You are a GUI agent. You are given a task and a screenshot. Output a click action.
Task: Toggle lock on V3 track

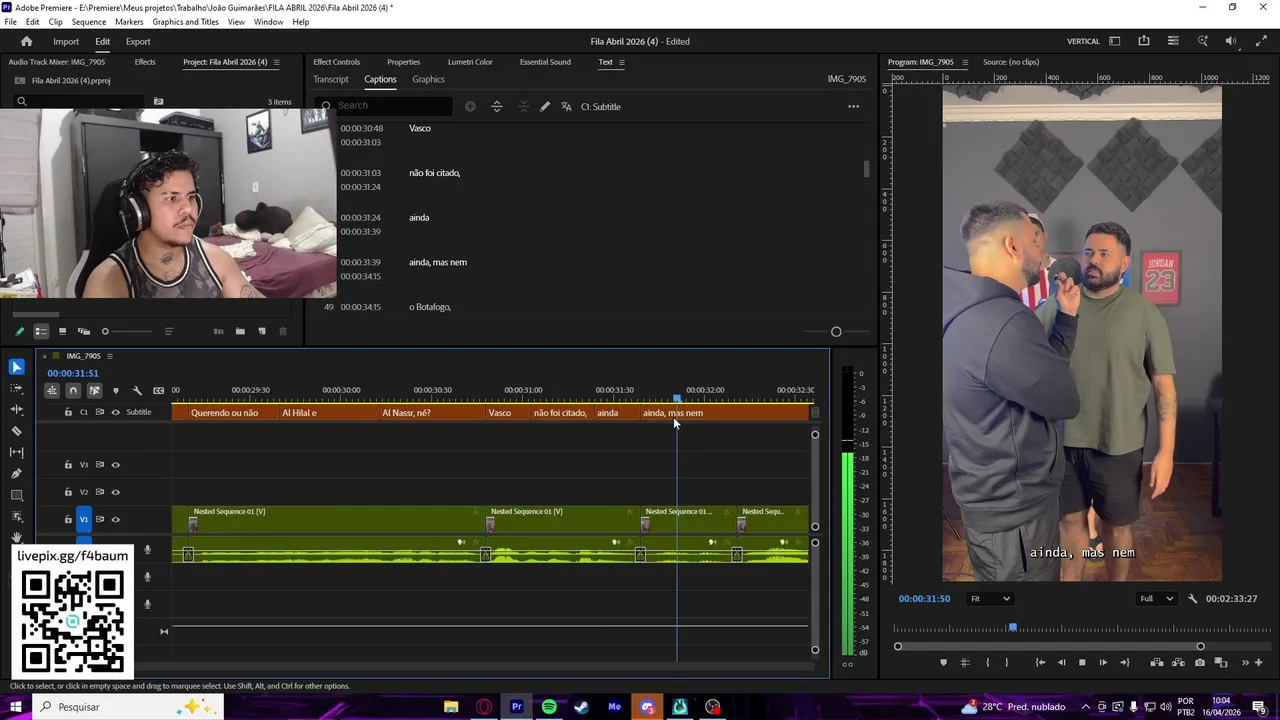[x=68, y=465]
